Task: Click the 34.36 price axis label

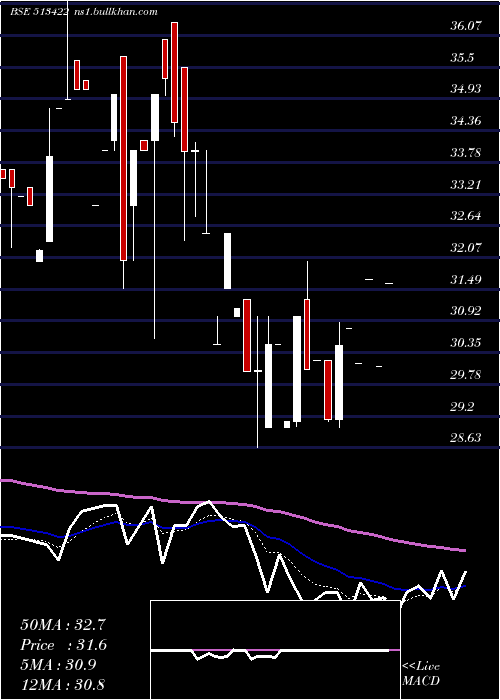Action: (x=466, y=121)
